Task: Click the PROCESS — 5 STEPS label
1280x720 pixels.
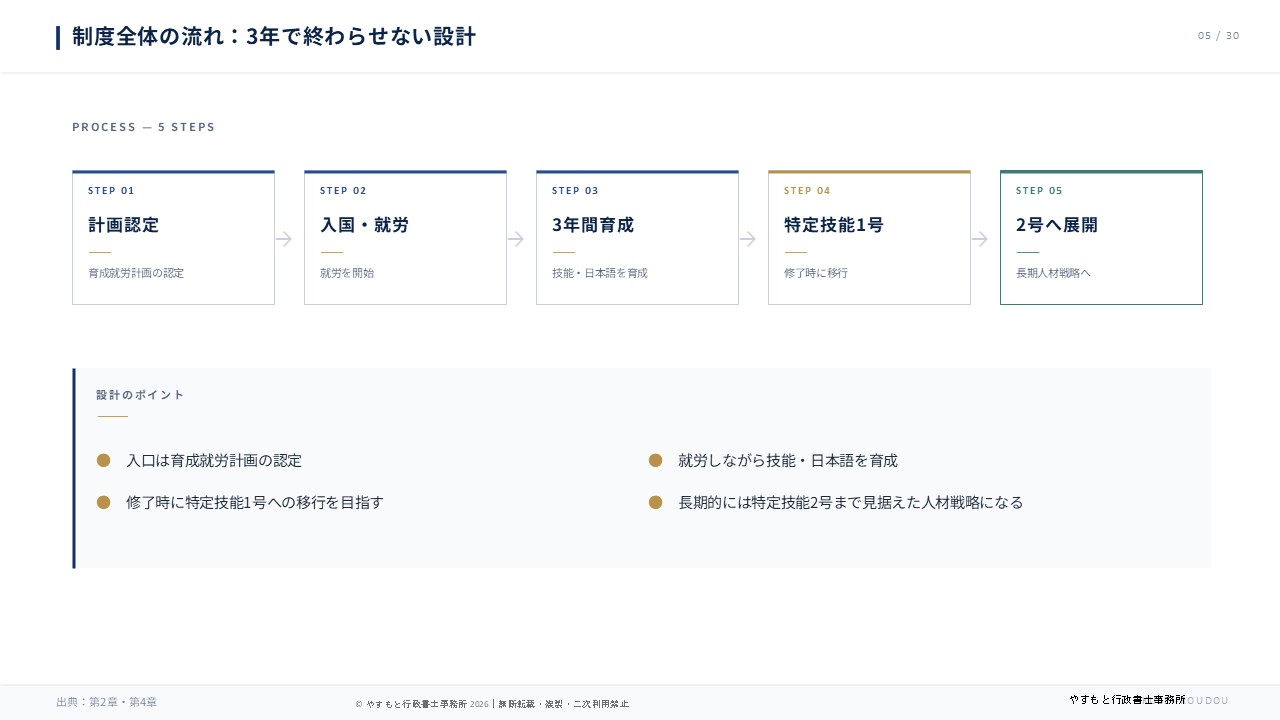Action: [144, 127]
